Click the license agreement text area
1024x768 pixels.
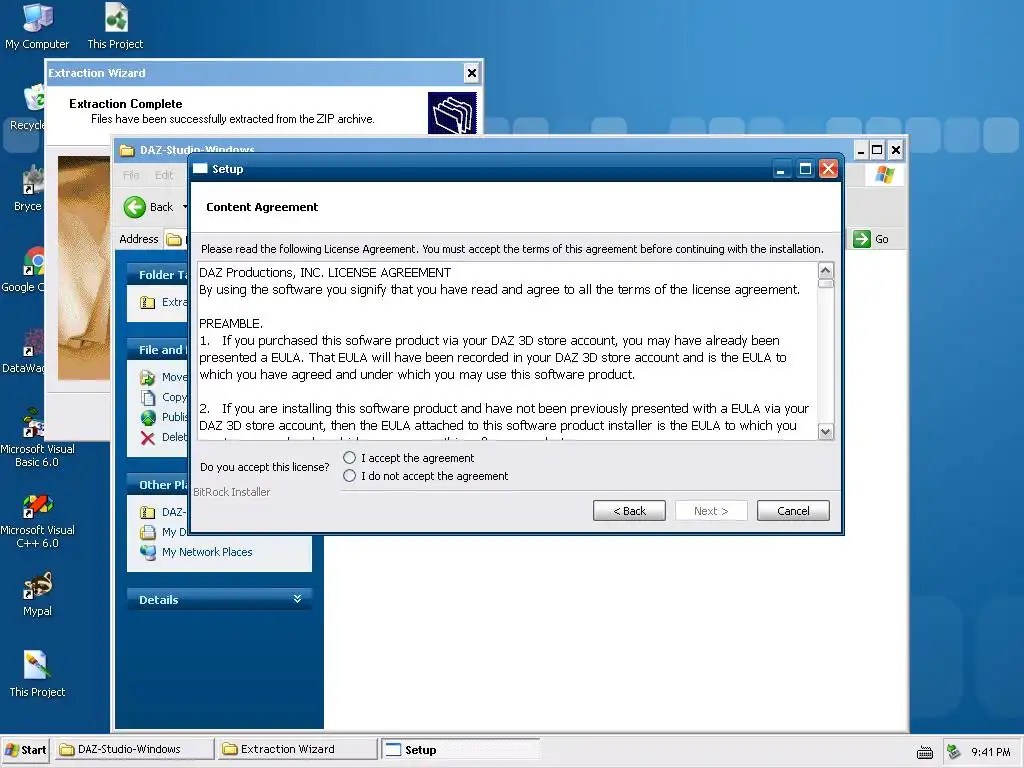point(507,351)
